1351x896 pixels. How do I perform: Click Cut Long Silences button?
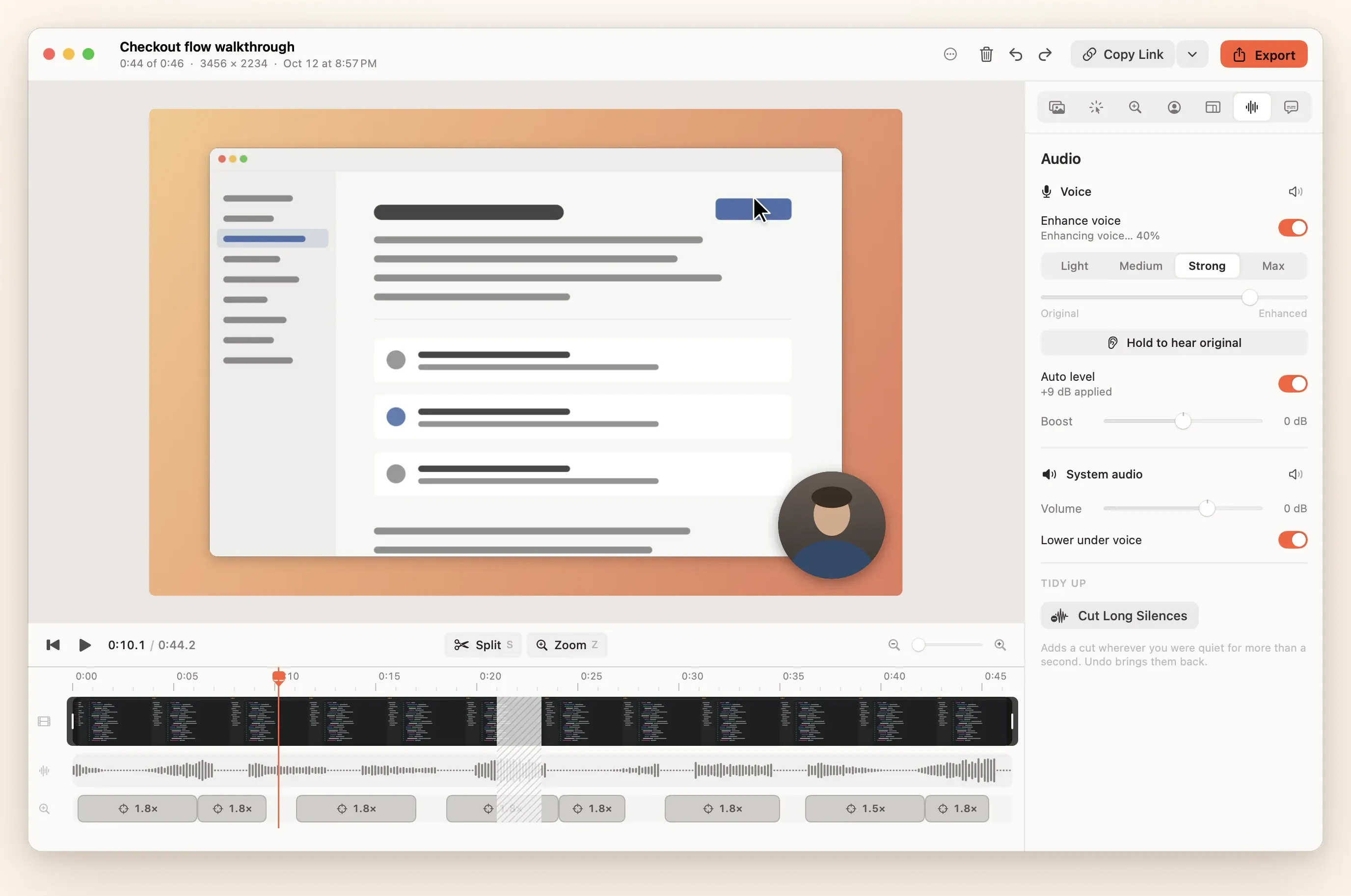click(x=1119, y=615)
